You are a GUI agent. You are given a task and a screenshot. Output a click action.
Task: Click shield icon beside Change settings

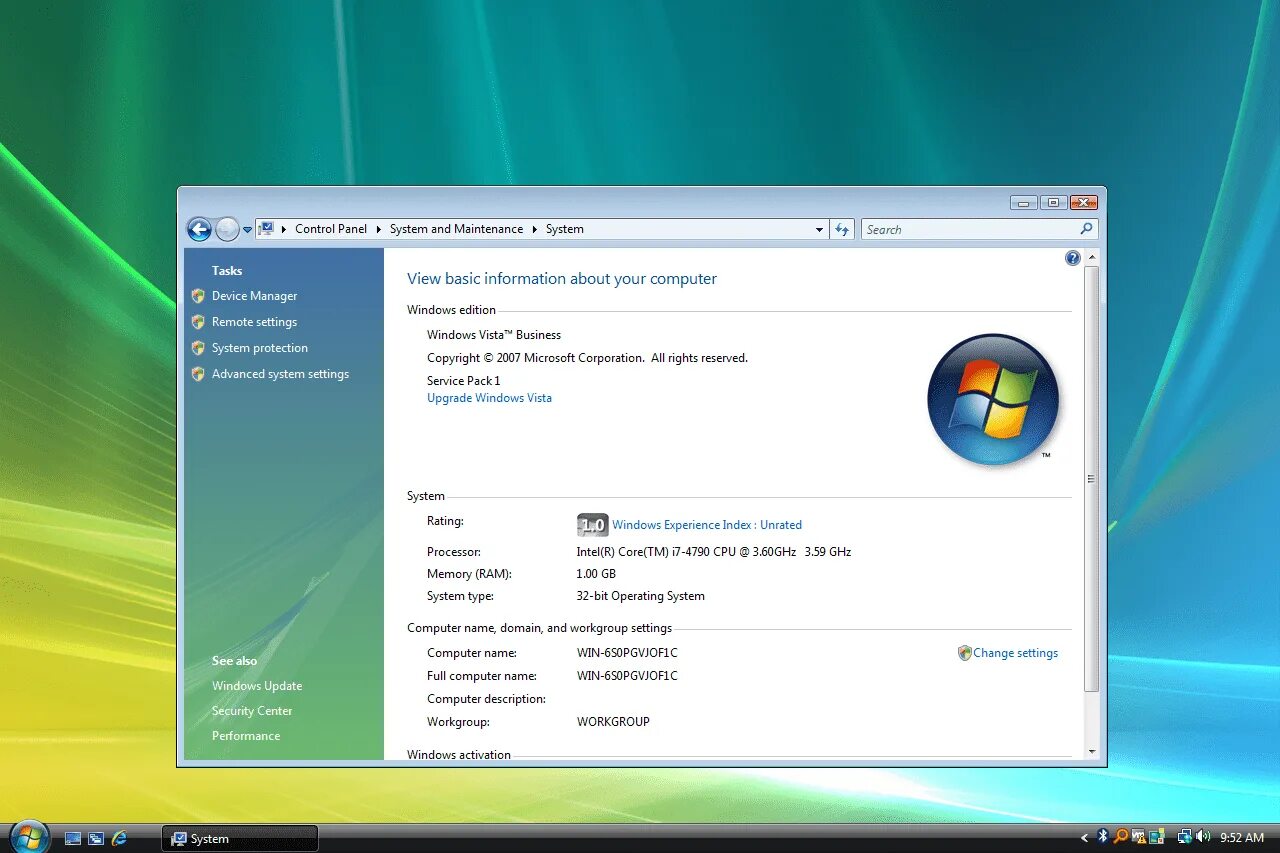(x=965, y=653)
